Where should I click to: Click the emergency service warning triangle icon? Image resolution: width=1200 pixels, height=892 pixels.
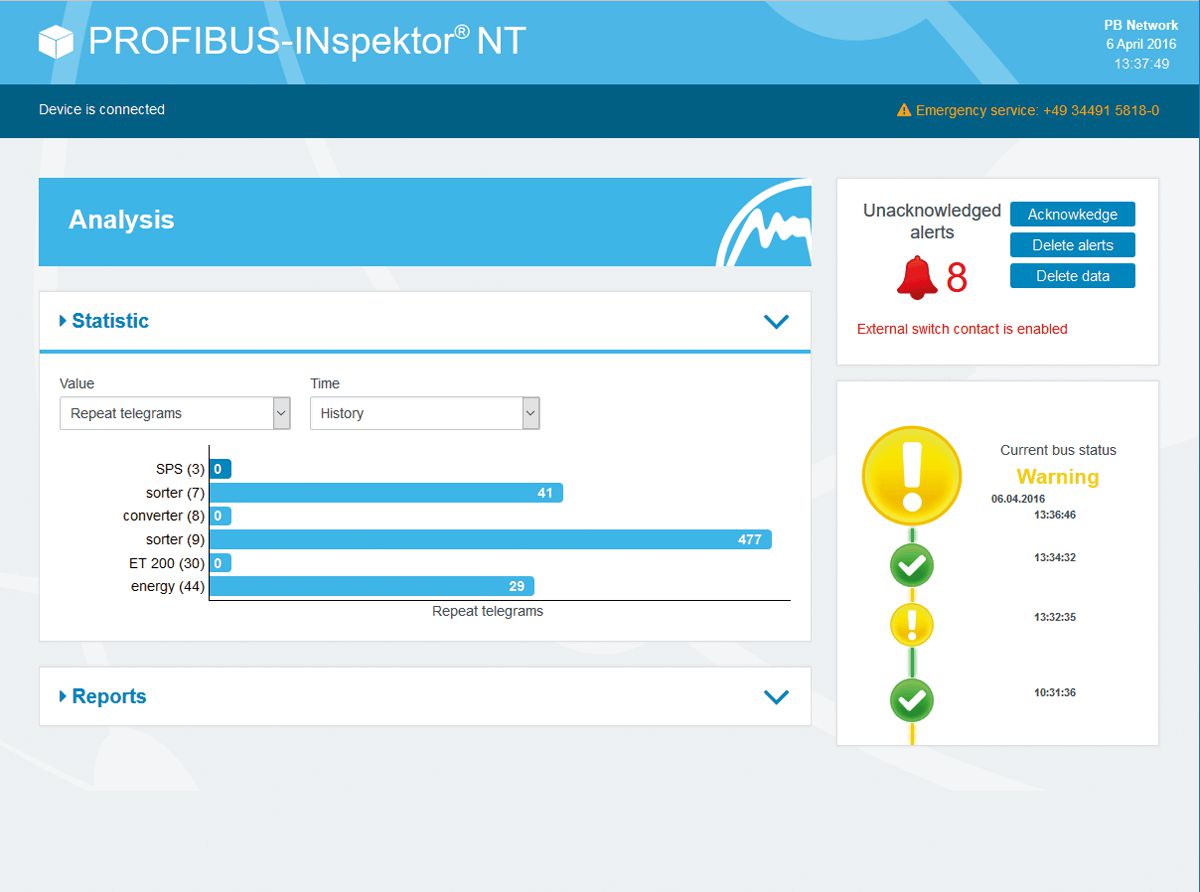point(904,110)
